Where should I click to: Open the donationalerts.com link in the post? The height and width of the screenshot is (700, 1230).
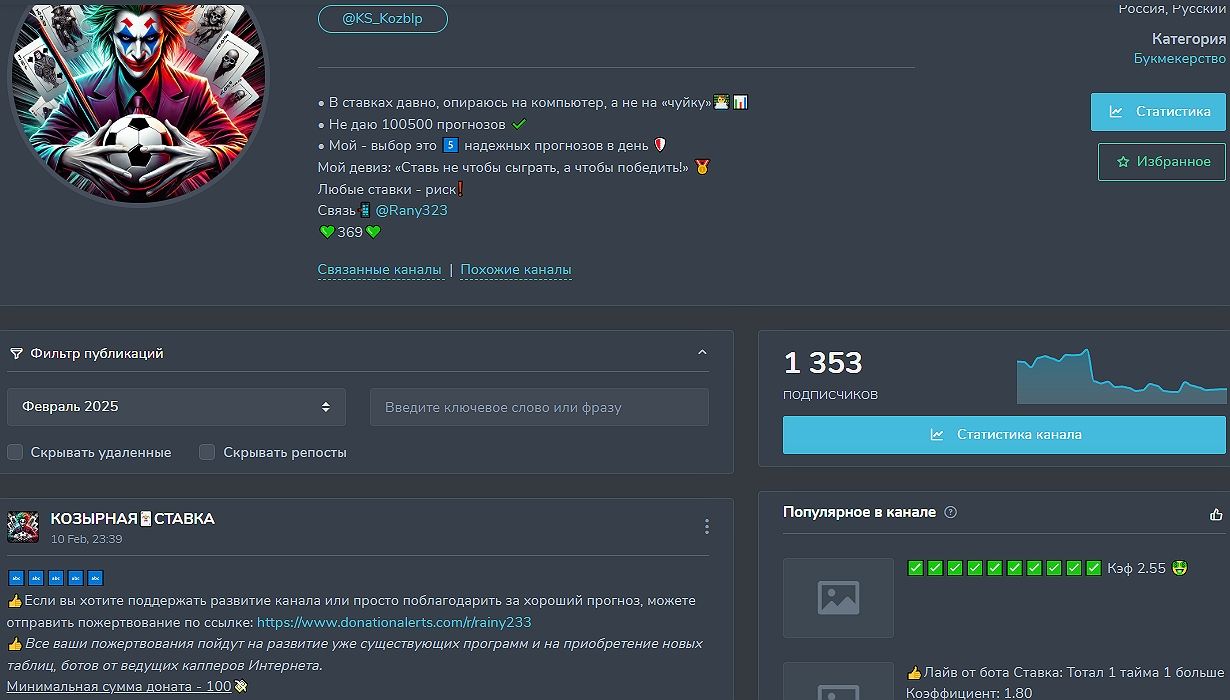394,622
